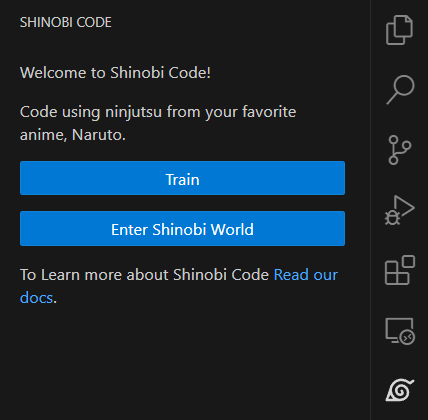Browse extensions via the squares icon
This screenshot has width=428, height=420.
point(400,270)
